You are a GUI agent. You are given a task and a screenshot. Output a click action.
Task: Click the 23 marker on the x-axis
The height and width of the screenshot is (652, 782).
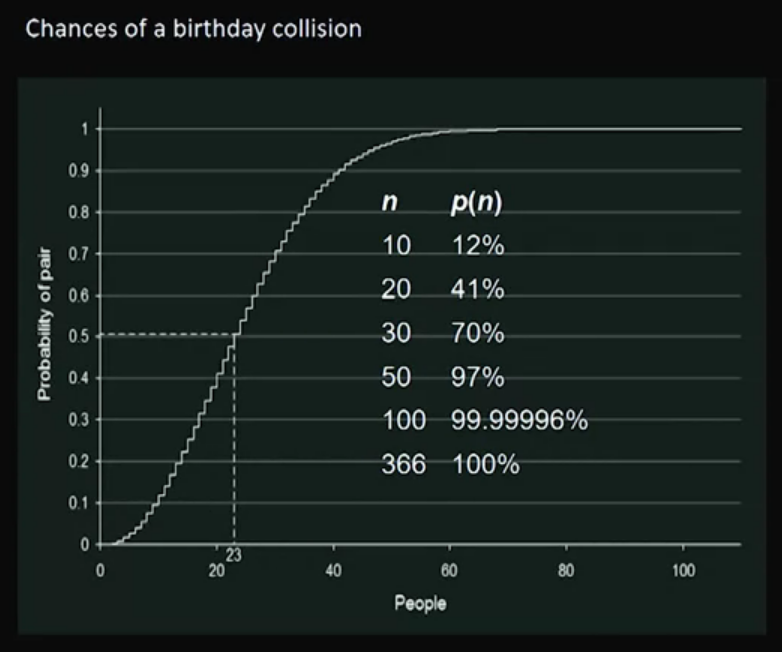(233, 556)
